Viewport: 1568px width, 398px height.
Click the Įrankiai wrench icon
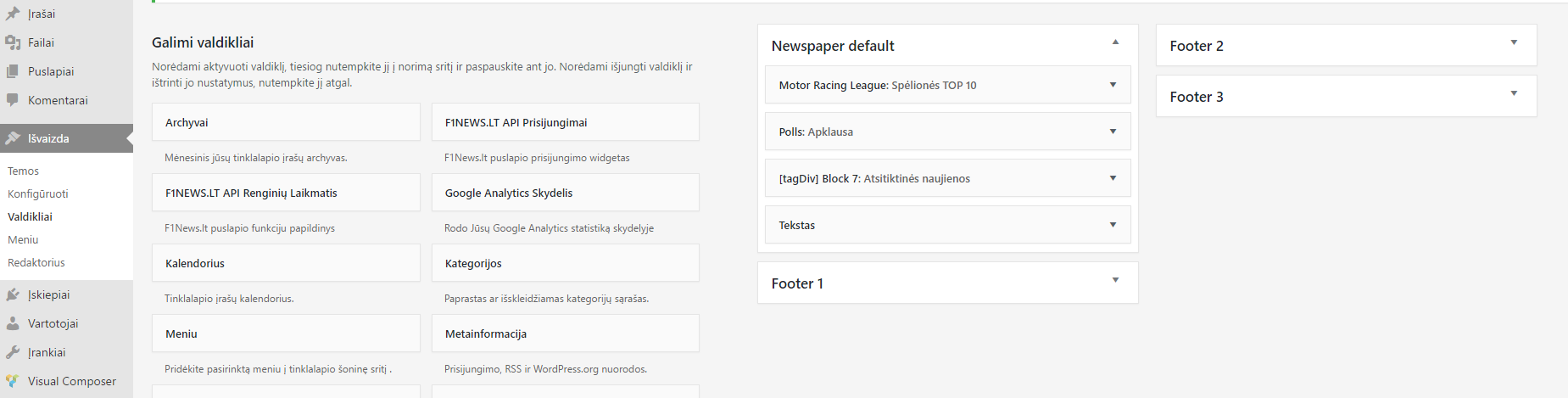13,352
